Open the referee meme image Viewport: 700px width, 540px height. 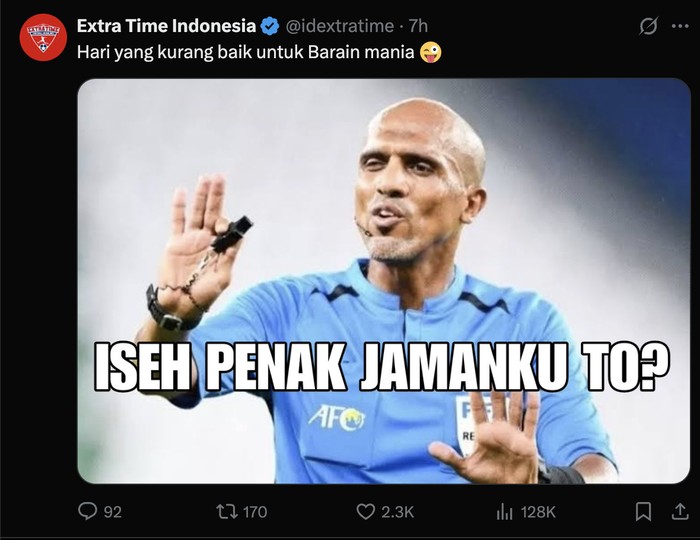384,281
